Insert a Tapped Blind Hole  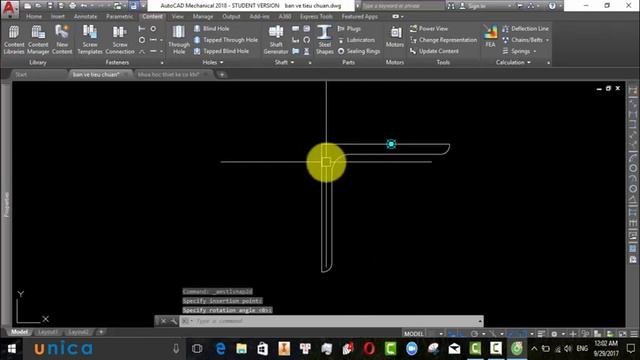click(x=221, y=51)
